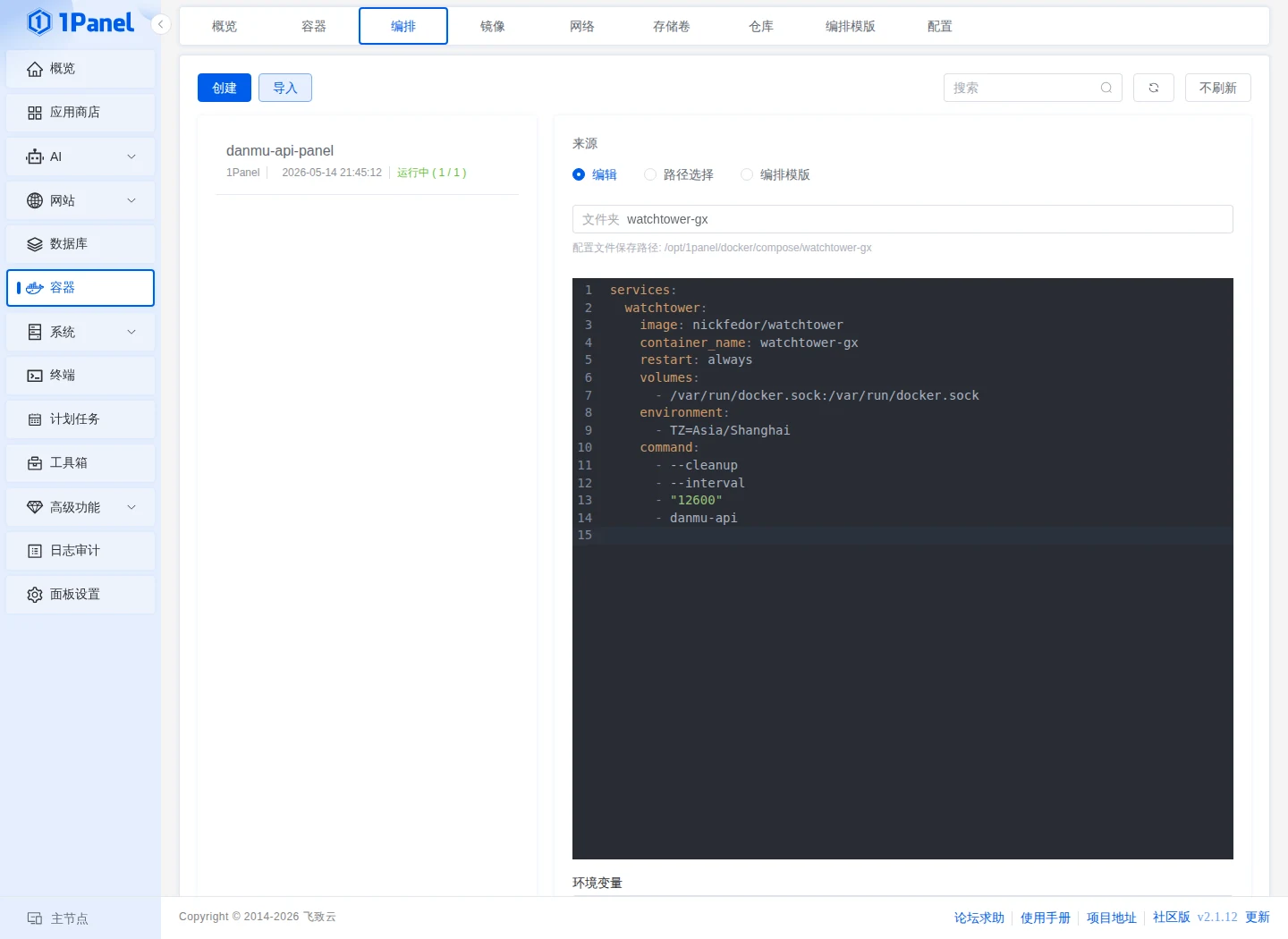The image size is (1288, 939).
Task: Select the 路径选择 radio button
Action: [650, 174]
